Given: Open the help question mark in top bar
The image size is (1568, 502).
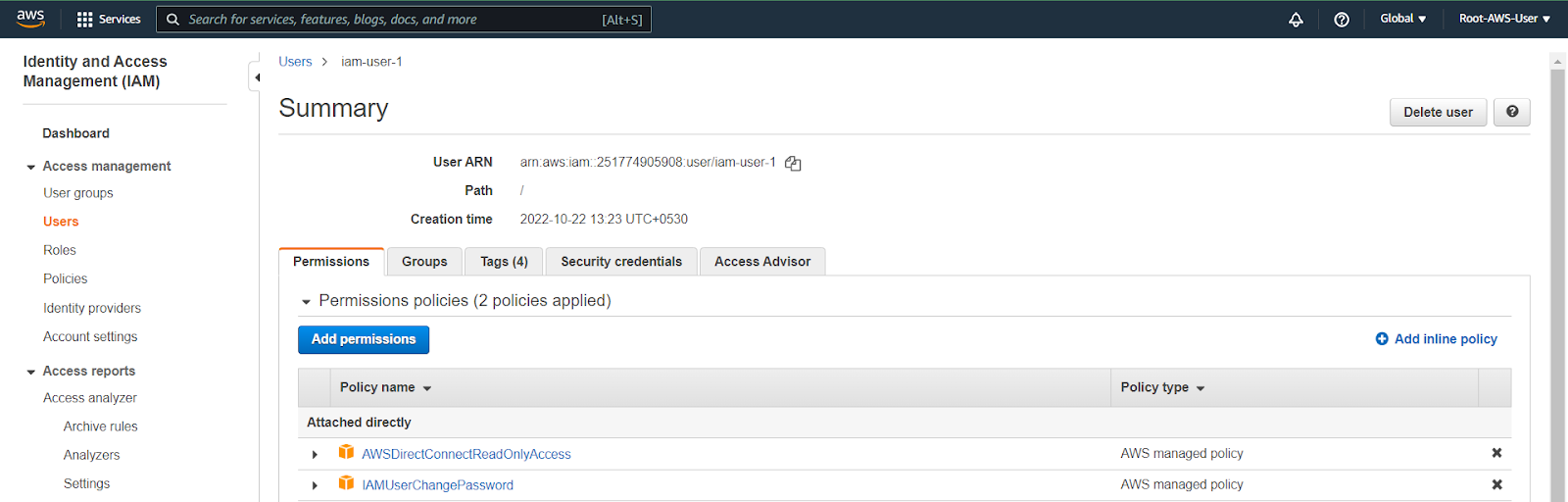Looking at the screenshot, I should click(x=1342, y=19).
